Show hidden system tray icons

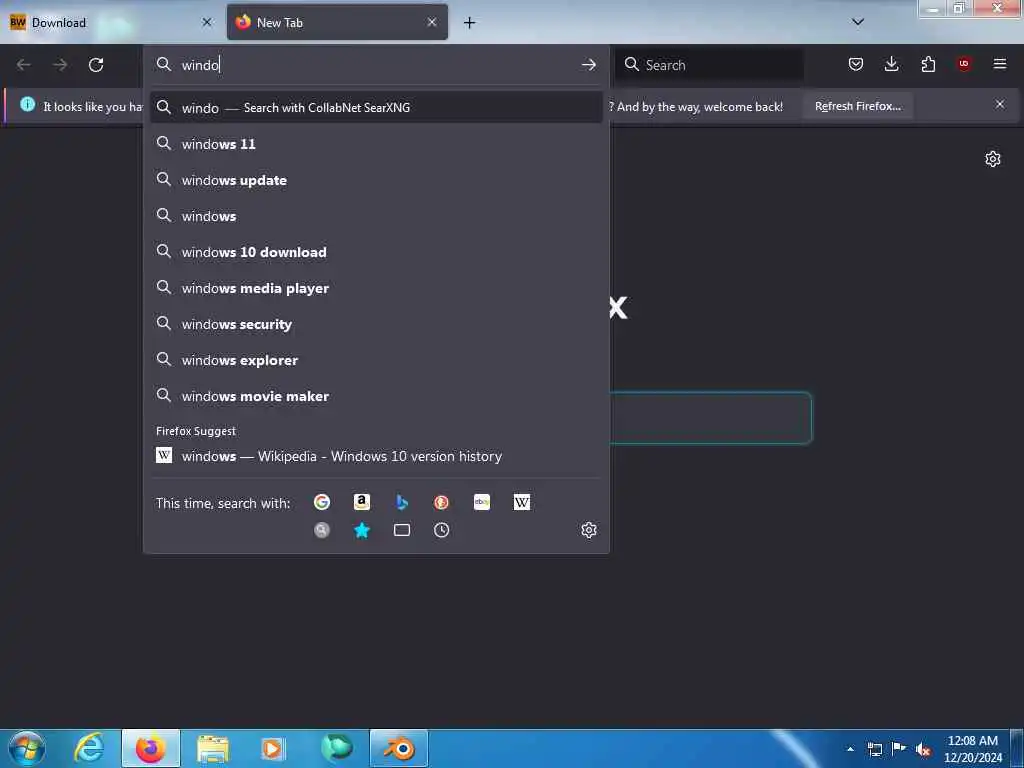point(850,749)
